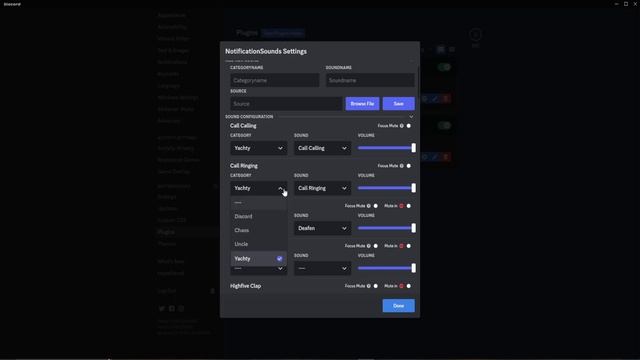The image size is (640, 360).
Task: Toggle Focus Mute above the empty sound dropdown
Action: [x=376, y=246]
